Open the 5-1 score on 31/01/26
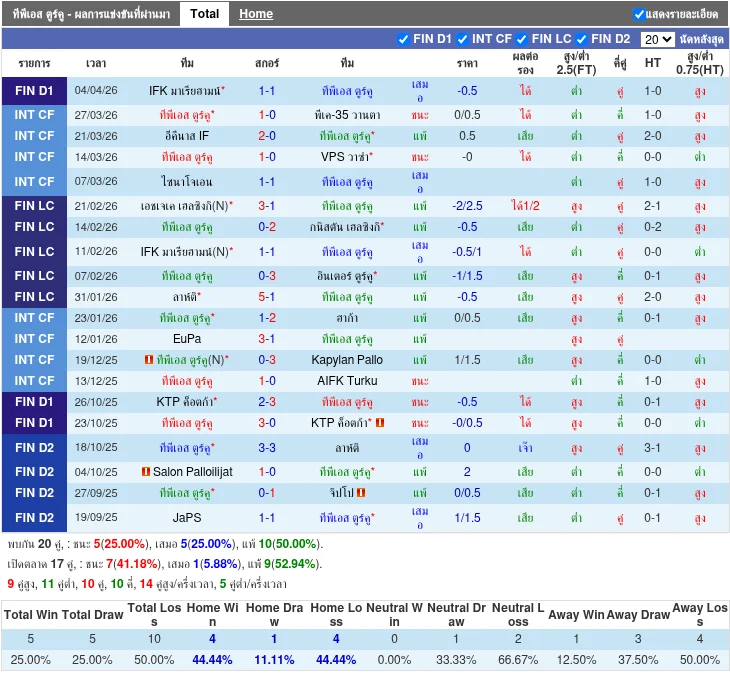The height and width of the screenshot is (677, 730). (267, 297)
